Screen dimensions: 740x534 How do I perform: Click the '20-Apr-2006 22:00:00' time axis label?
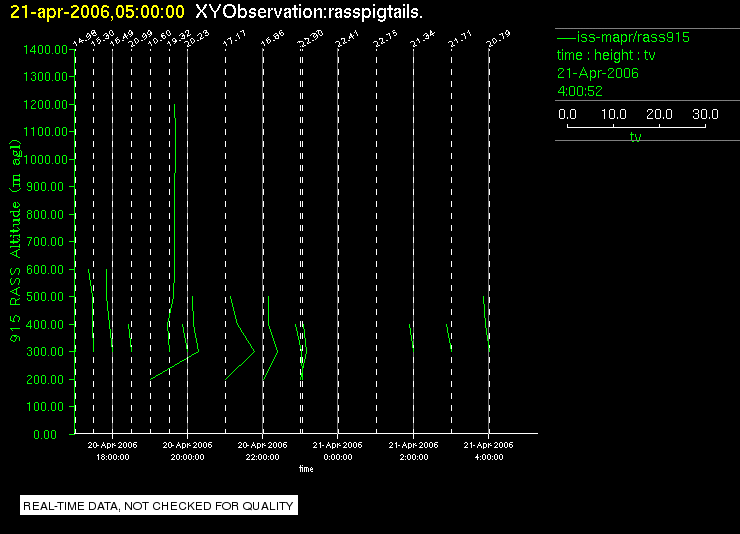262,451
